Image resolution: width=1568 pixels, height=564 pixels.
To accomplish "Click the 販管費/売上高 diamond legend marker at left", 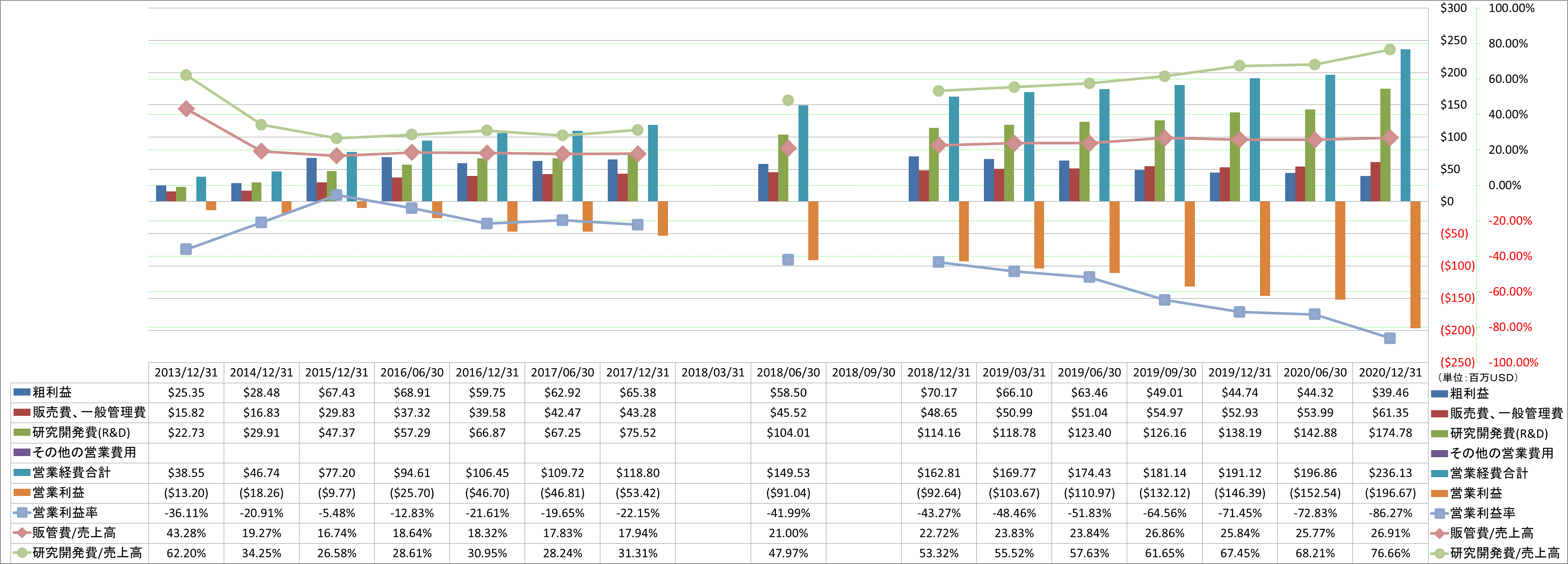I will tap(22, 533).
